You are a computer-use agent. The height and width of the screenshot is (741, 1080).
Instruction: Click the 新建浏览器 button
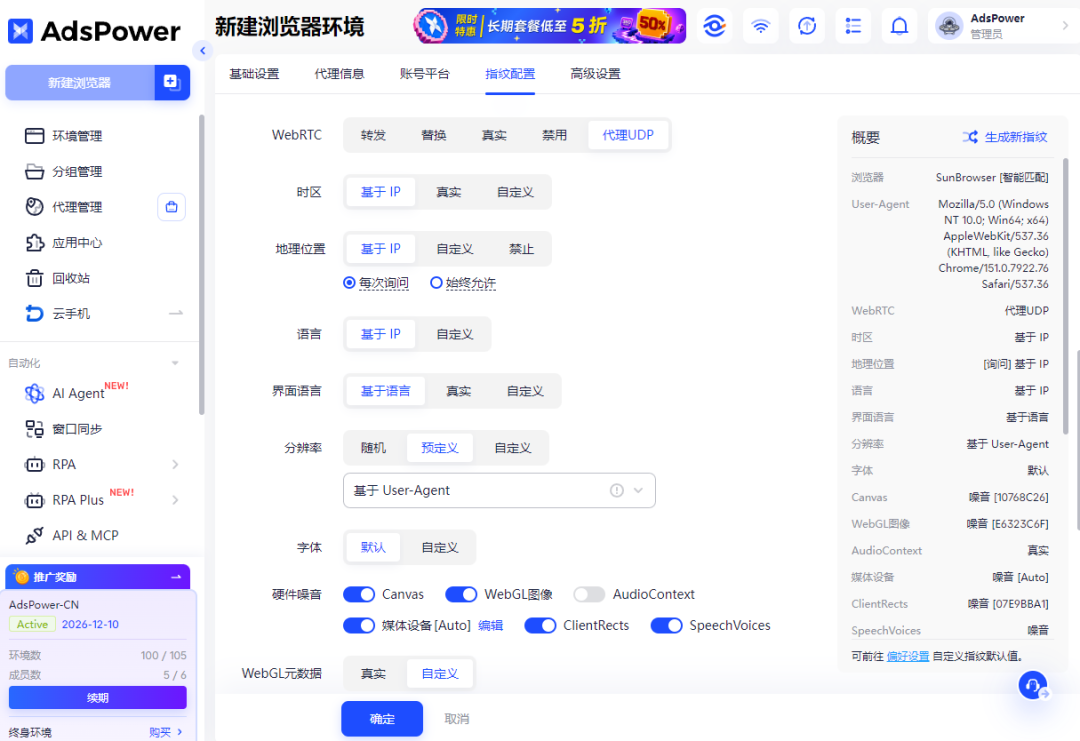pyautogui.click(x=79, y=83)
